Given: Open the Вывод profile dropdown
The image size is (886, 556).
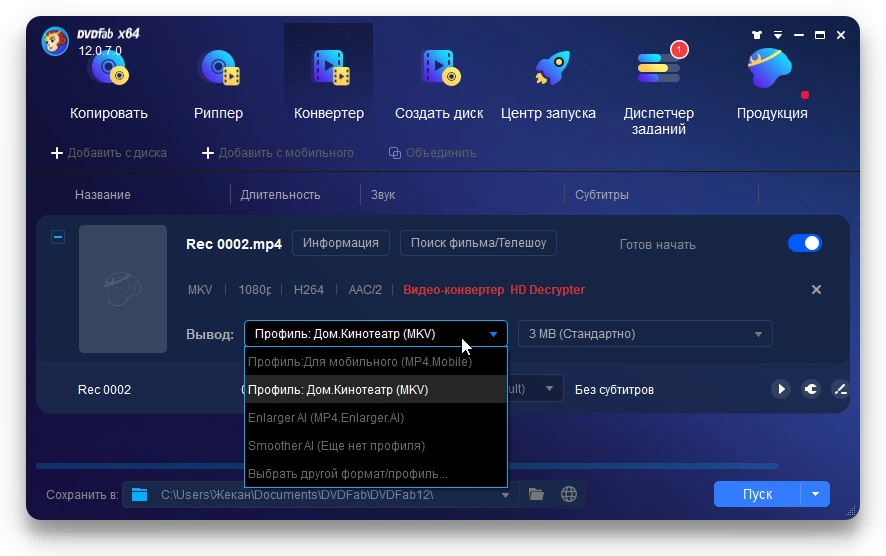Looking at the screenshot, I should coord(376,334).
